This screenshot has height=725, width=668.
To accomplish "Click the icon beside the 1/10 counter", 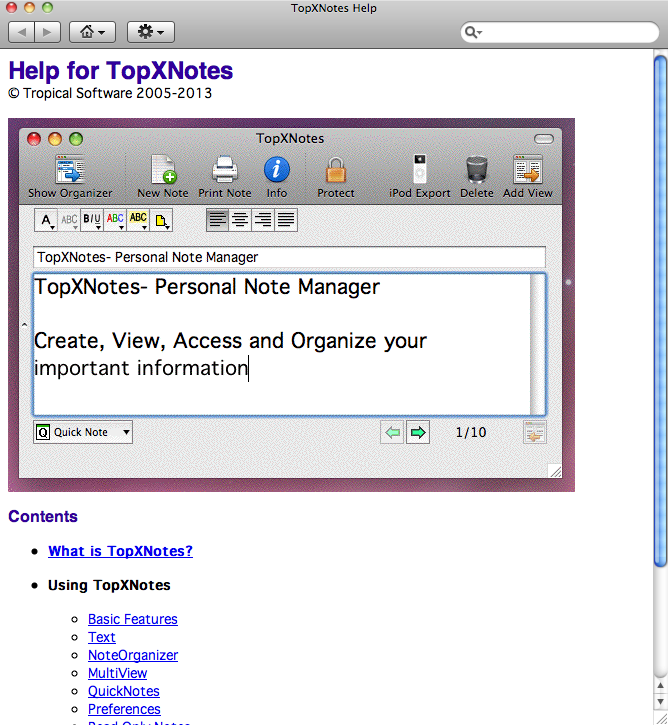I will click(x=535, y=432).
